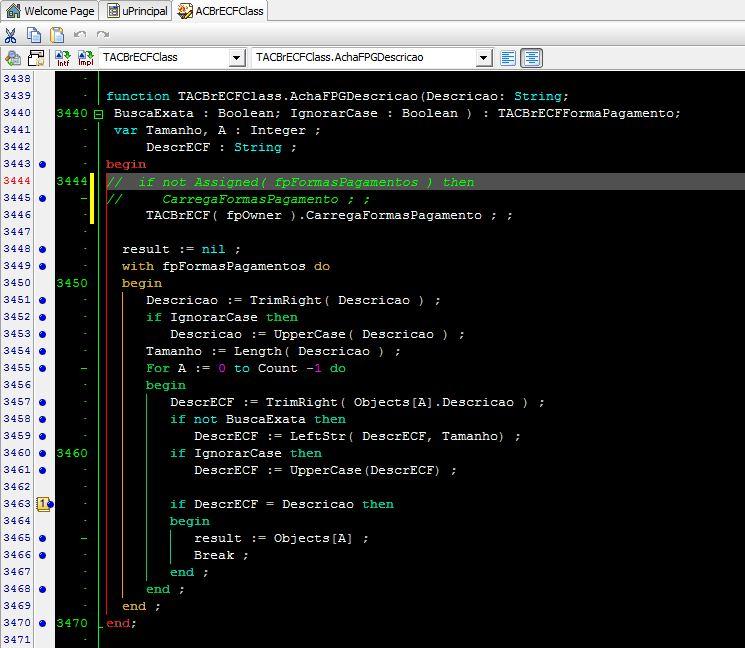Click the find/search references toolbar icon

pyautogui.click(x=13, y=58)
